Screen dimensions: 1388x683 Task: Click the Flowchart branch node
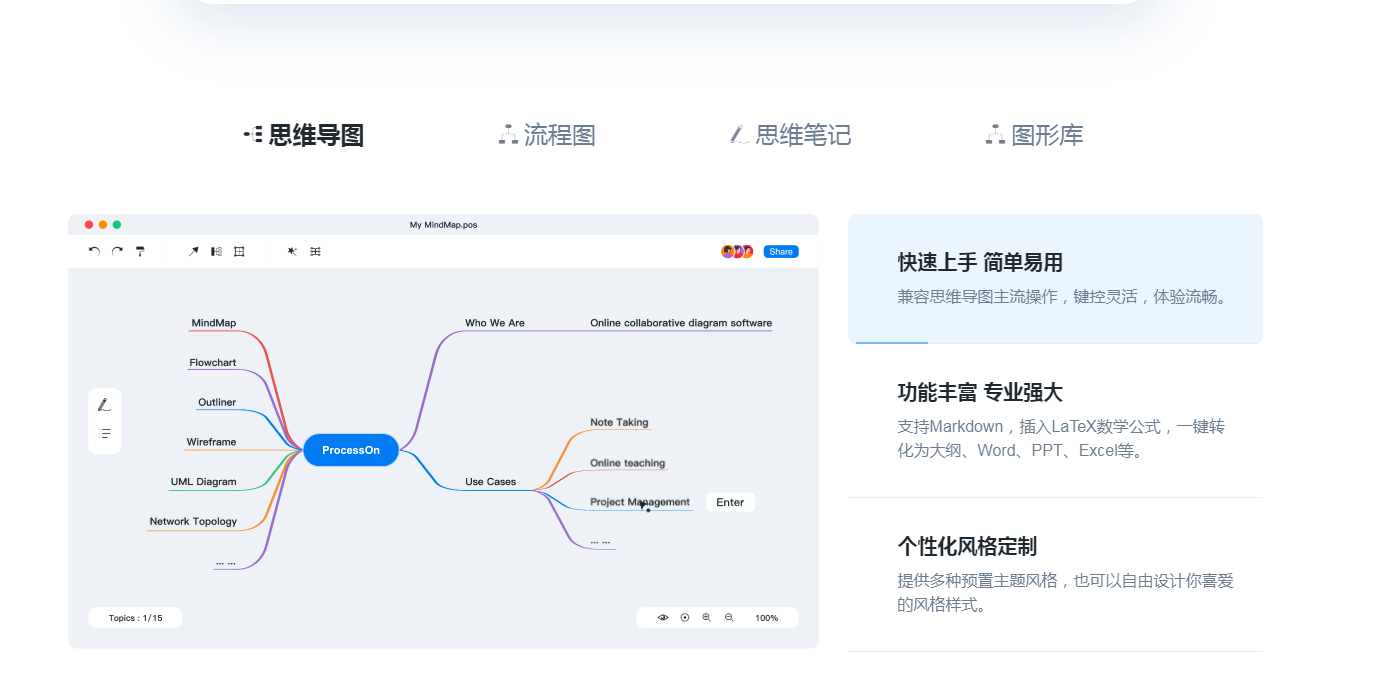(x=213, y=363)
